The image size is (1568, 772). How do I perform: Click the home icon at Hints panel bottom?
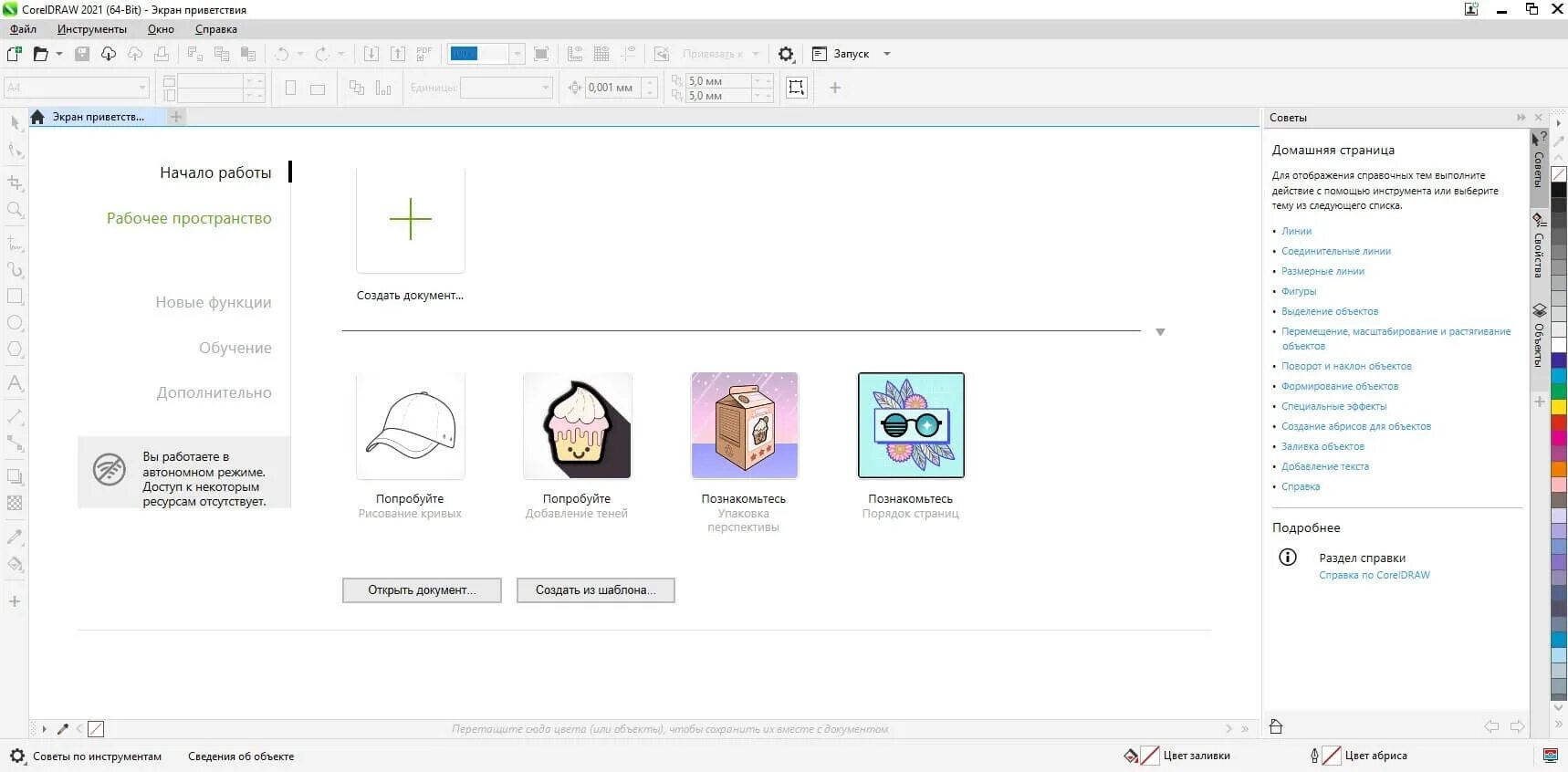(x=1276, y=726)
